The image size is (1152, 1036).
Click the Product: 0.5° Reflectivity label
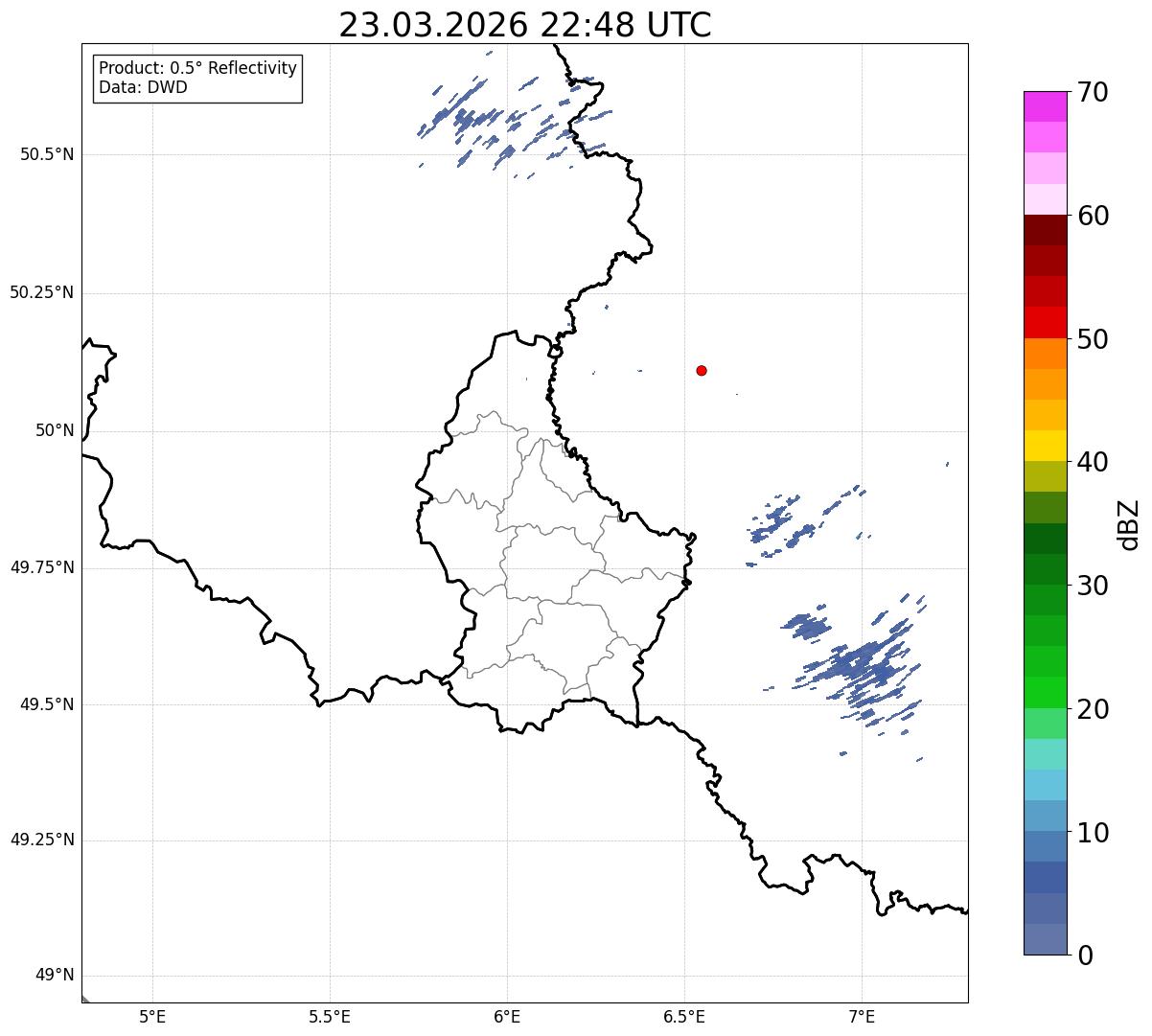(197, 69)
